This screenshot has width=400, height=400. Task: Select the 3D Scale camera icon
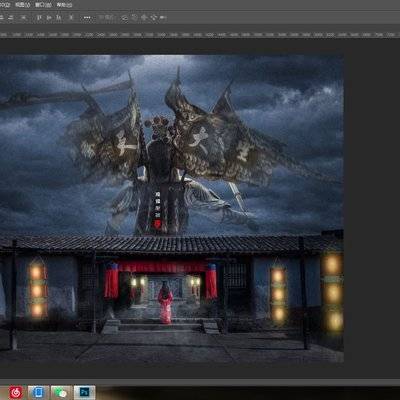[163, 18]
